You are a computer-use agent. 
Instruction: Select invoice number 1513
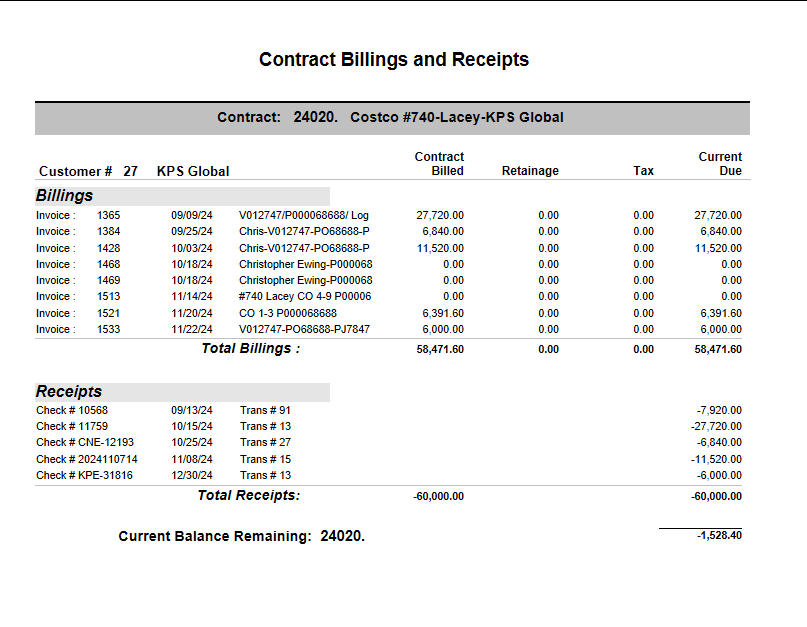(109, 296)
